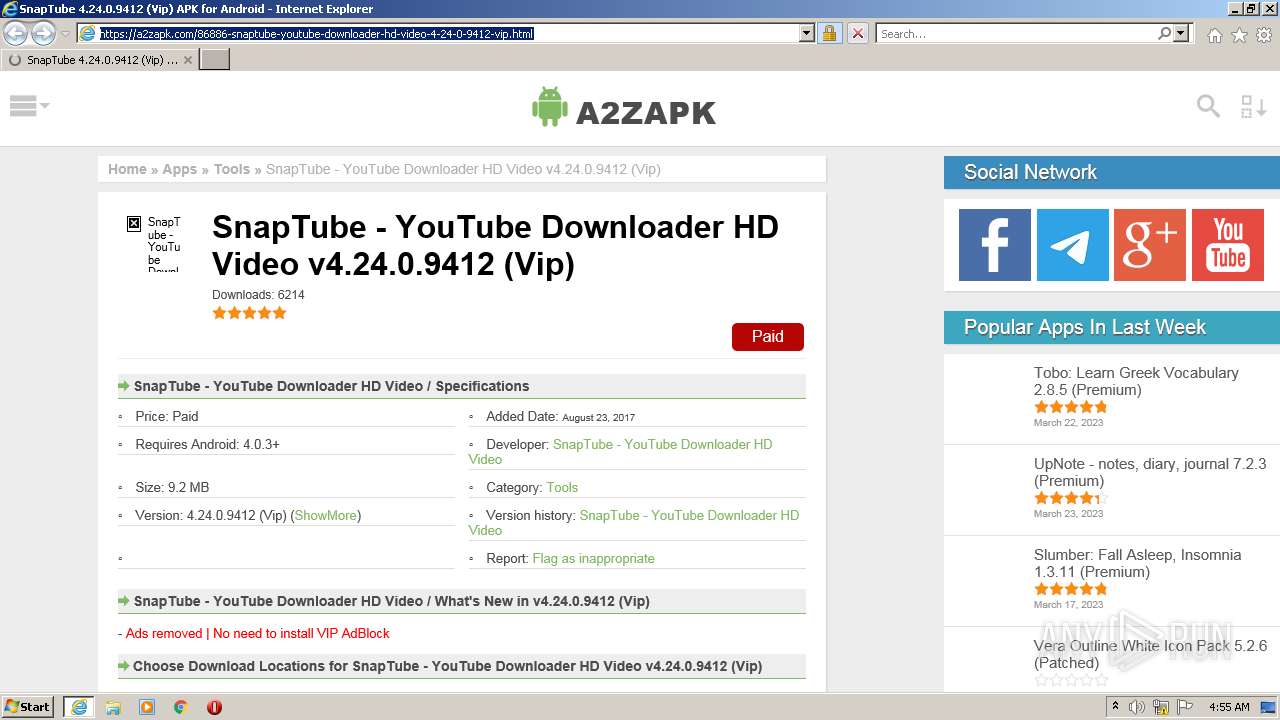Image resolution: width=1280 pixels, height=720 pixels.
Task: Go to Home breadcrumb
Action: tap(127, 169)
